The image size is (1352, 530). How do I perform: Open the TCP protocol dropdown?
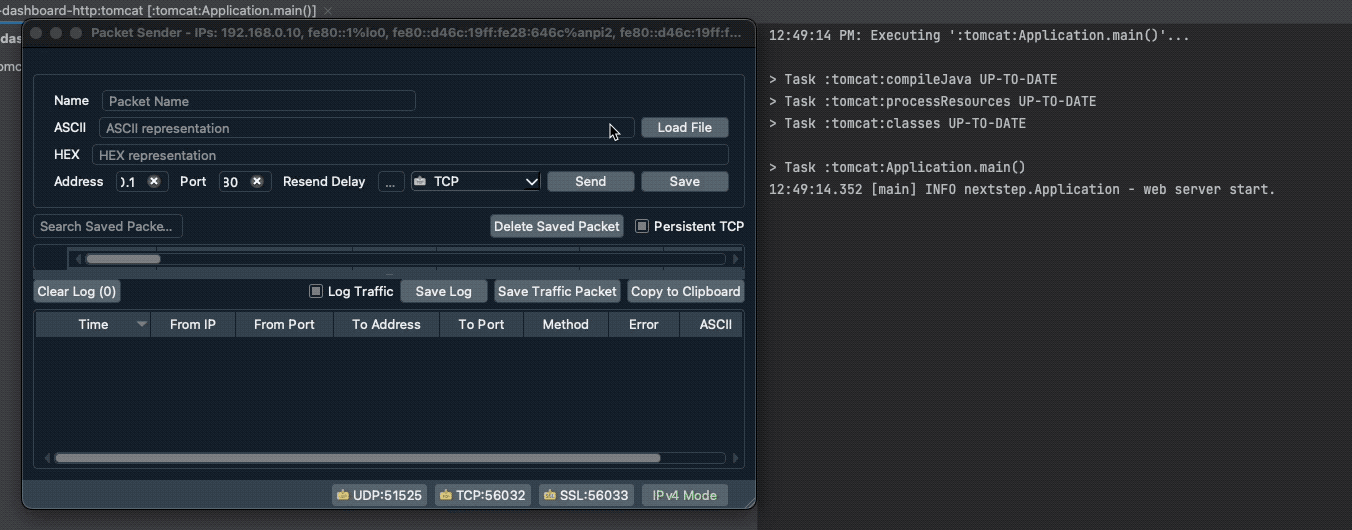(476, 182)
